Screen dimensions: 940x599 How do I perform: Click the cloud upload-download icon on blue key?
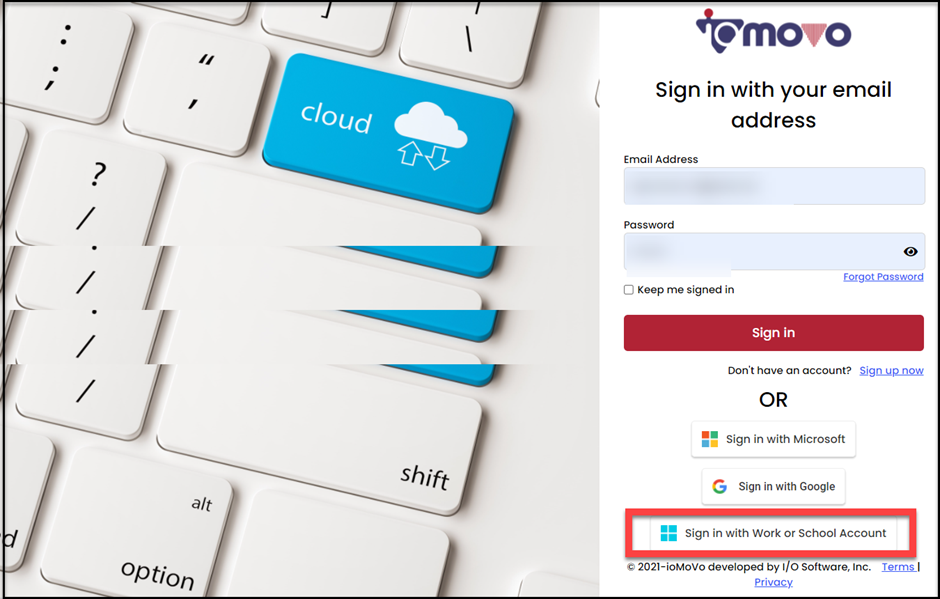(430, 136)
